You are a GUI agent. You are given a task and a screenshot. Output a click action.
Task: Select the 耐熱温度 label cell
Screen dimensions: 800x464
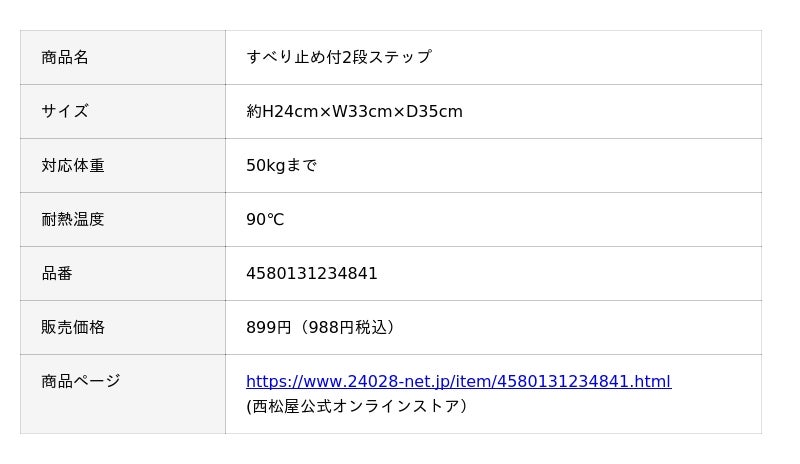pyautogui.click(x=73, y=219)
